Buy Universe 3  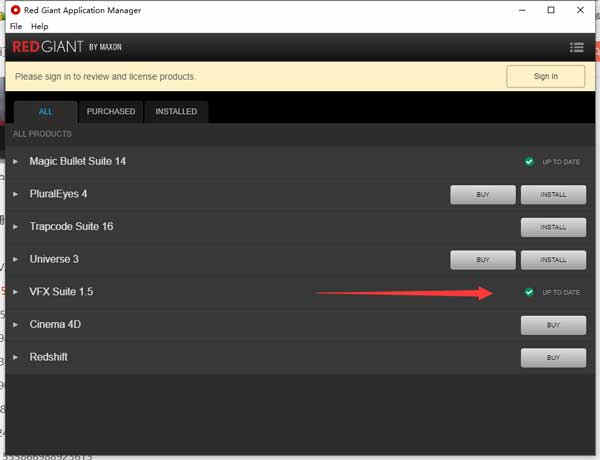point(483,260)
